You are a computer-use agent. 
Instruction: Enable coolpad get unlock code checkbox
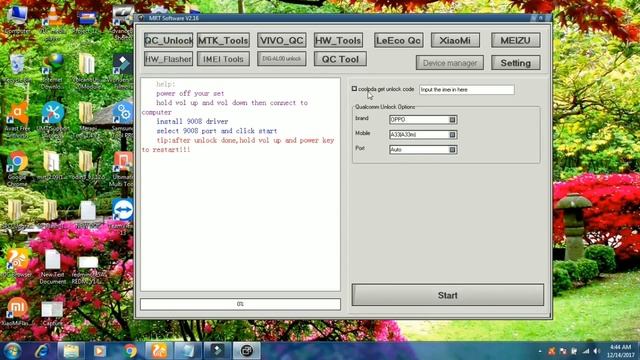coord(354,89)
